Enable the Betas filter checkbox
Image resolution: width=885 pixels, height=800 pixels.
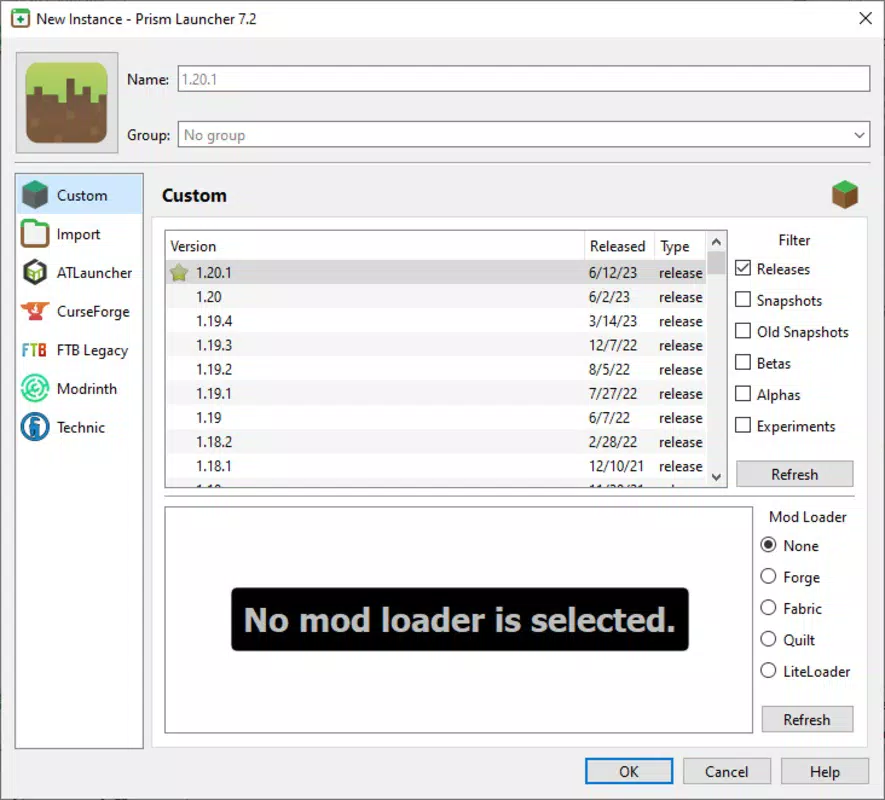pos(743,362)
